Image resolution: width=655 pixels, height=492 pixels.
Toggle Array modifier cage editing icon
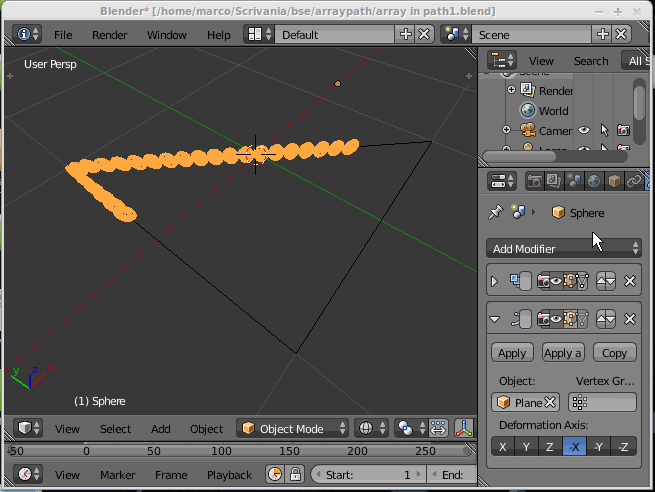click(x=582, y=281)
